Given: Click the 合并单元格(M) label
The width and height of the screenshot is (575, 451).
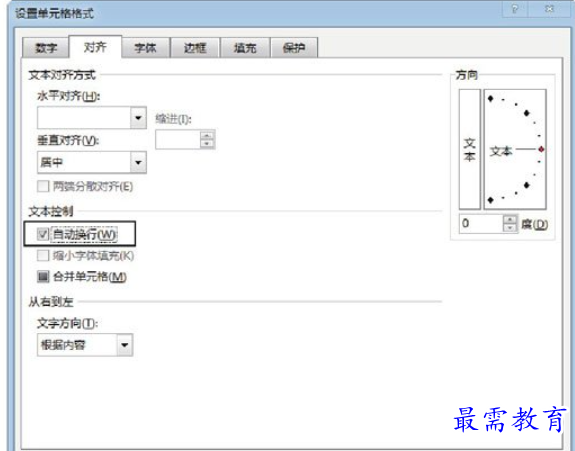Looking at the screenshot, I should [89, 276].
